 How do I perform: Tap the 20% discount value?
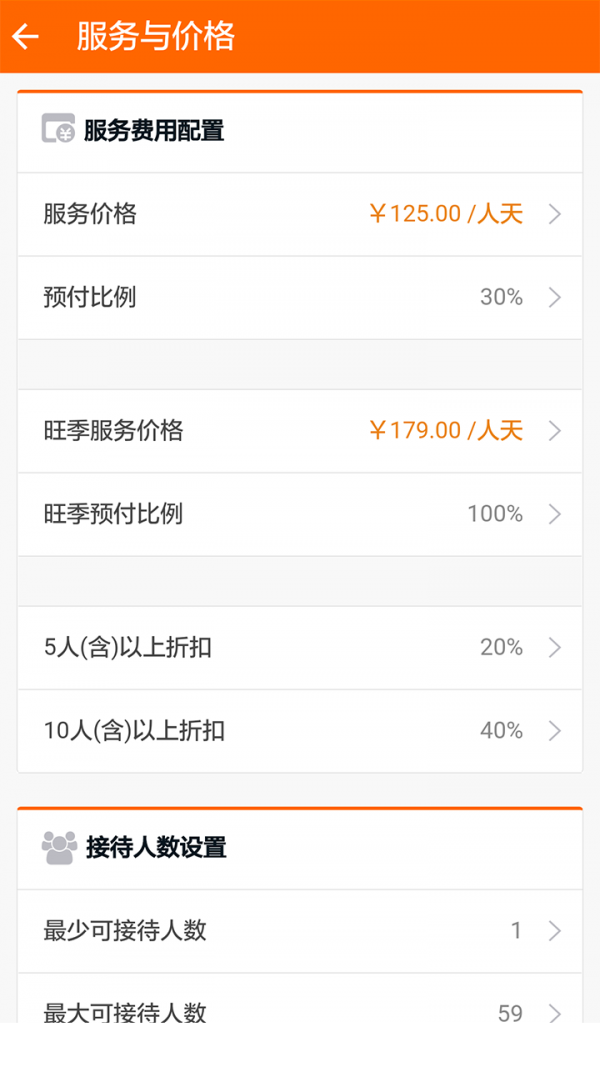tap(501, 647)
